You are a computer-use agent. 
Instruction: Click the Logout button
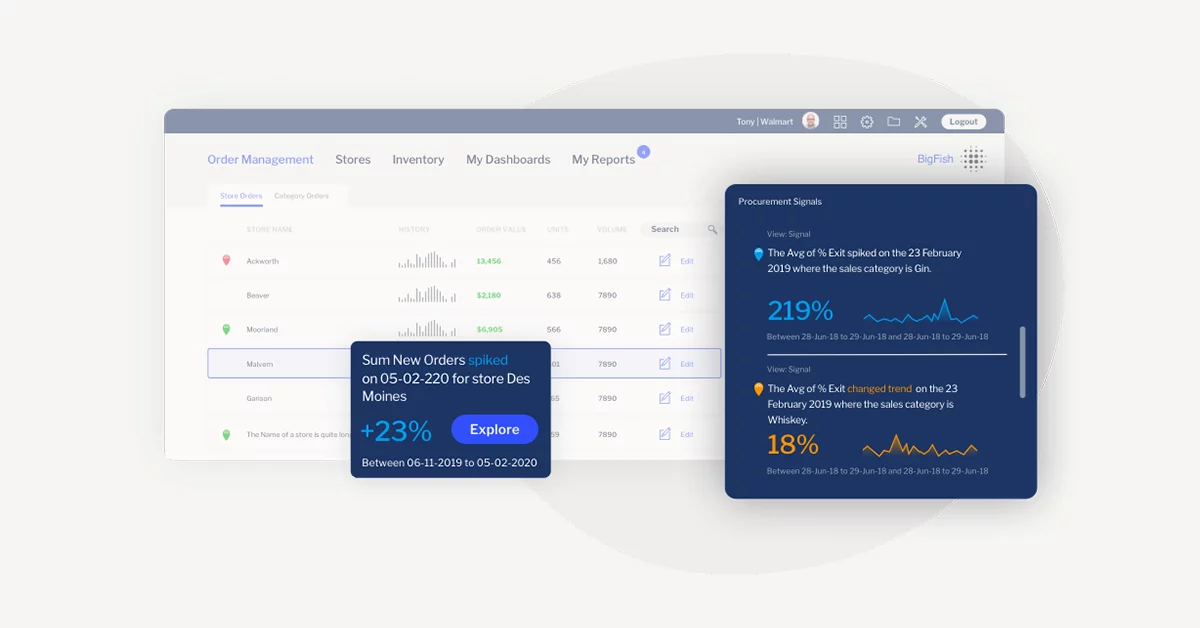tap(963, 121)
